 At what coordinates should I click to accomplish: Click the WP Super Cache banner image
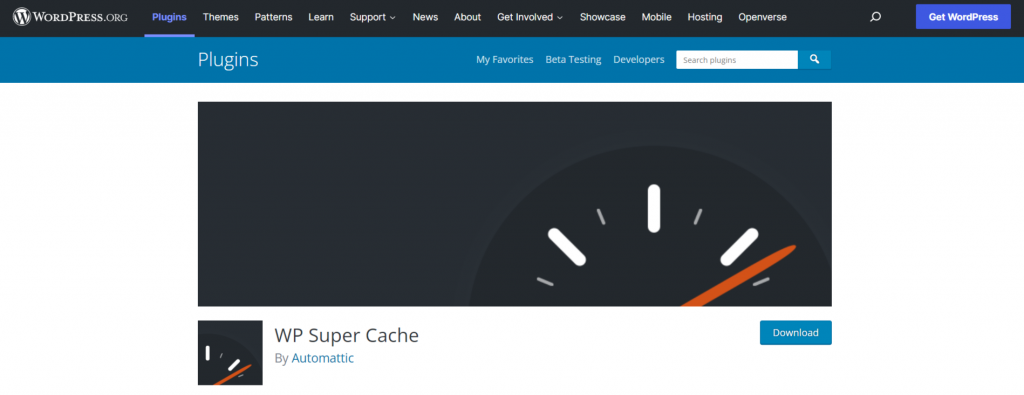pyautogui.click(x=515, y=204)
